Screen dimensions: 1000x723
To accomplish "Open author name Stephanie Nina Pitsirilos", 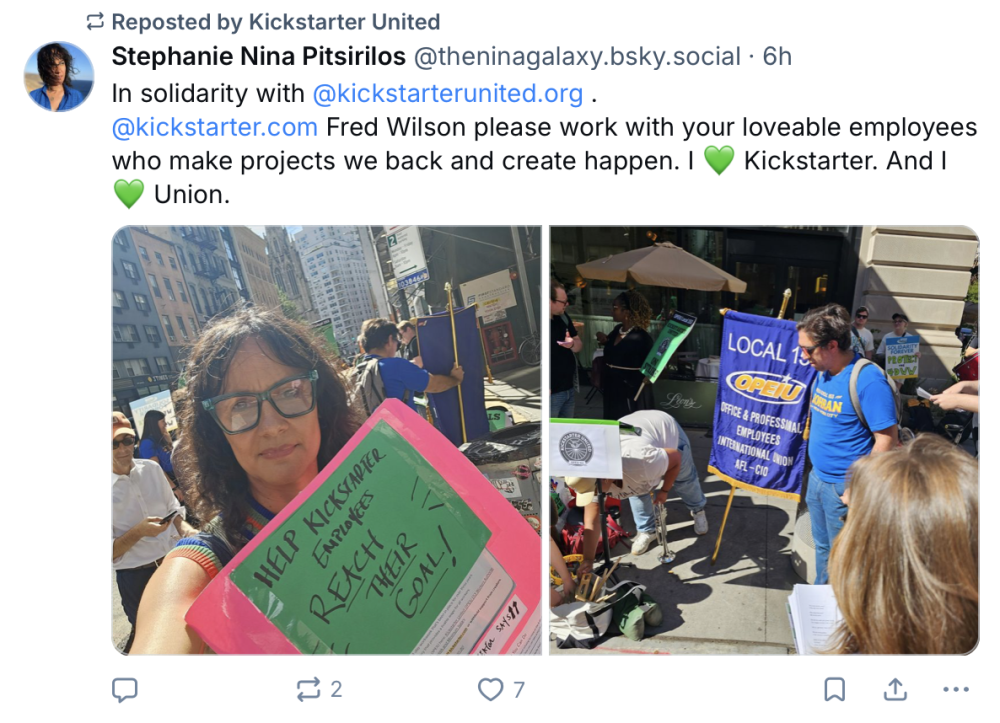I will (258, 57).
